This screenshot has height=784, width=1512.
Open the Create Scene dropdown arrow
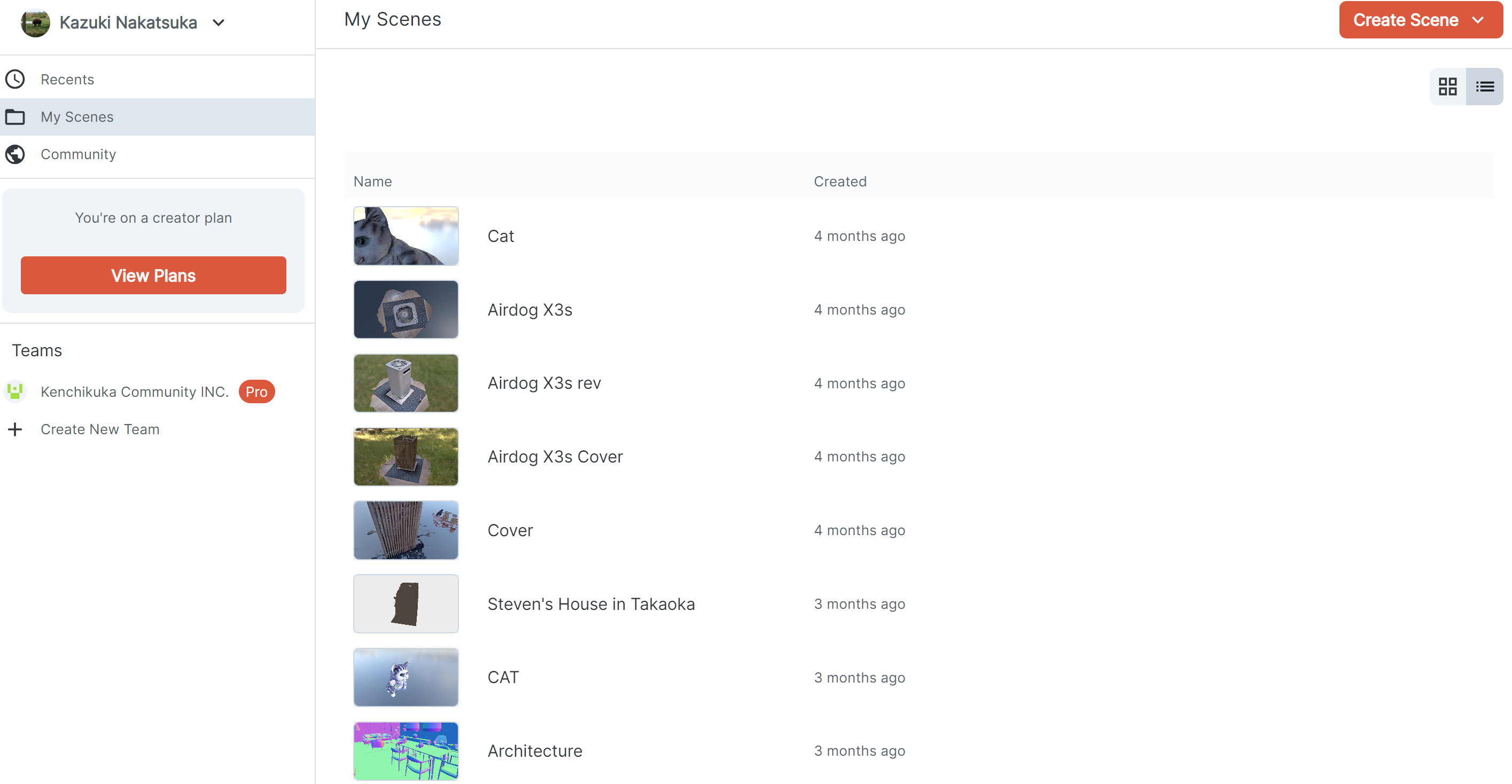pos(1478,20)
